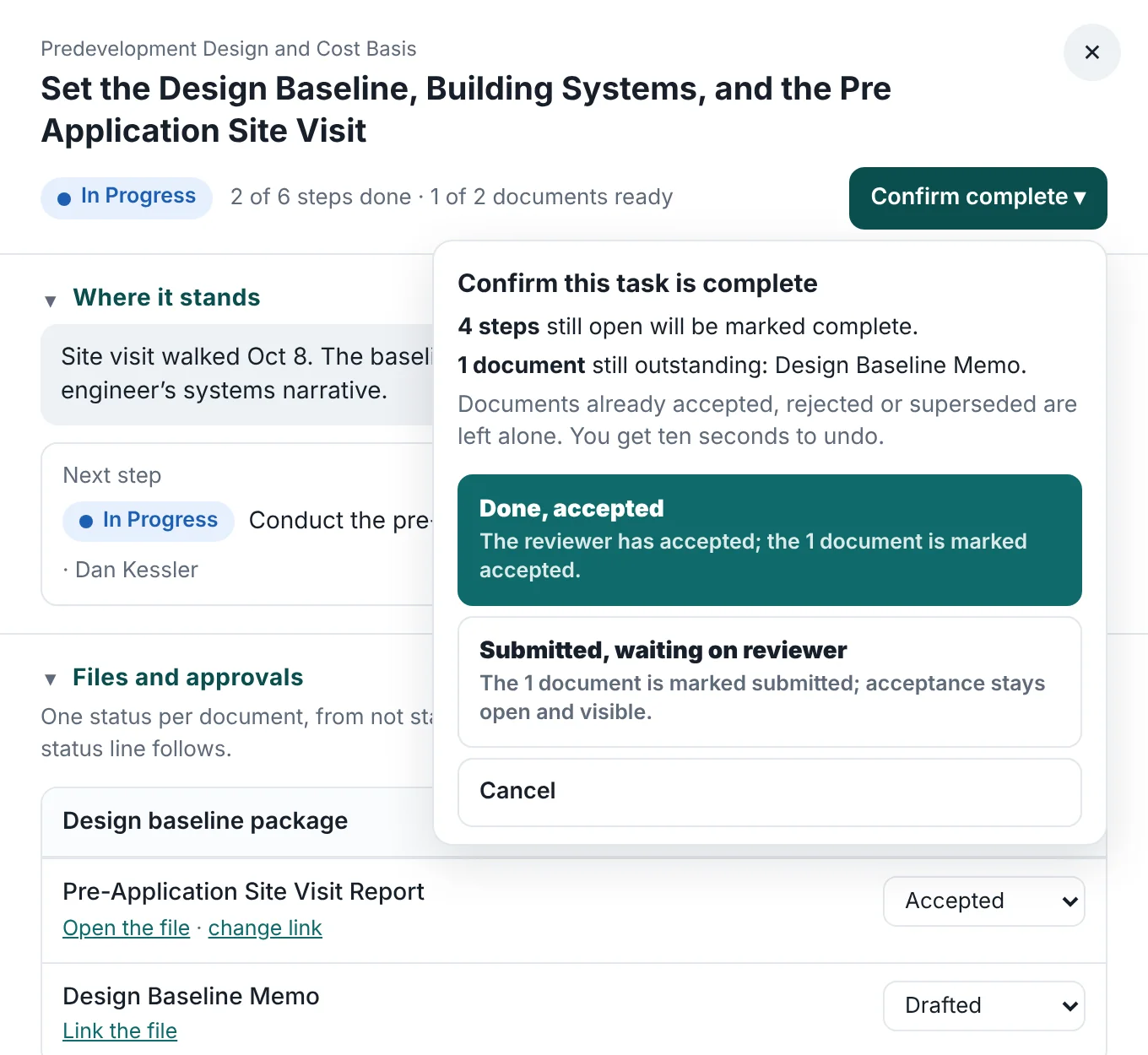The image size is (1148, 1055).
Task: Click the In Progress badge under Next step
Action: pyautogui.click(x=149, y=521)
